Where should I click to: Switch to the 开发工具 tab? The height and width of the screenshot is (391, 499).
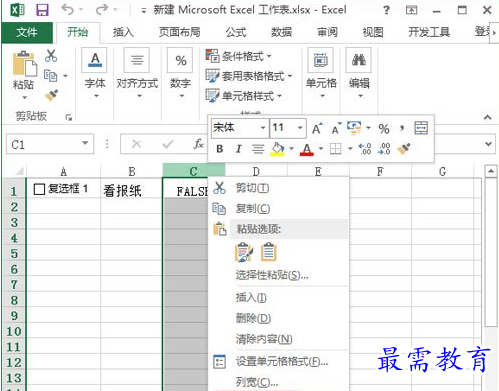429,32
